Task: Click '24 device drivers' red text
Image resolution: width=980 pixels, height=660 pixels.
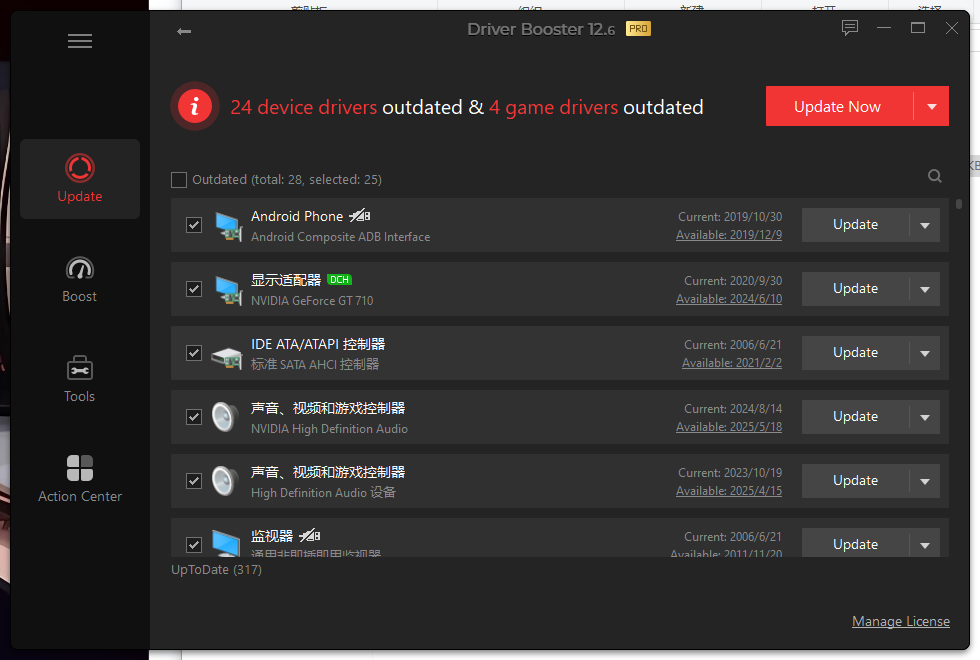Action: tap(304, 108)
